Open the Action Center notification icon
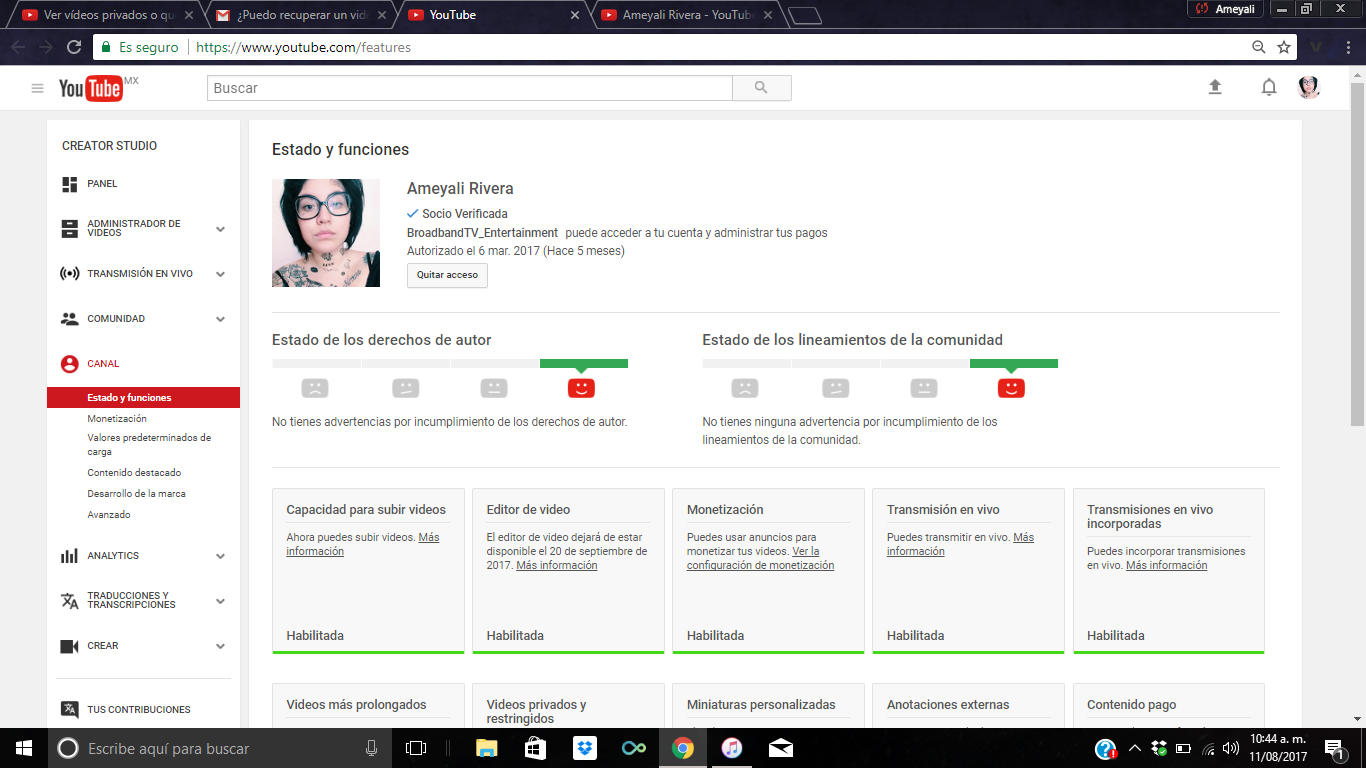The image size is (1366, 768). point(1333,748)
